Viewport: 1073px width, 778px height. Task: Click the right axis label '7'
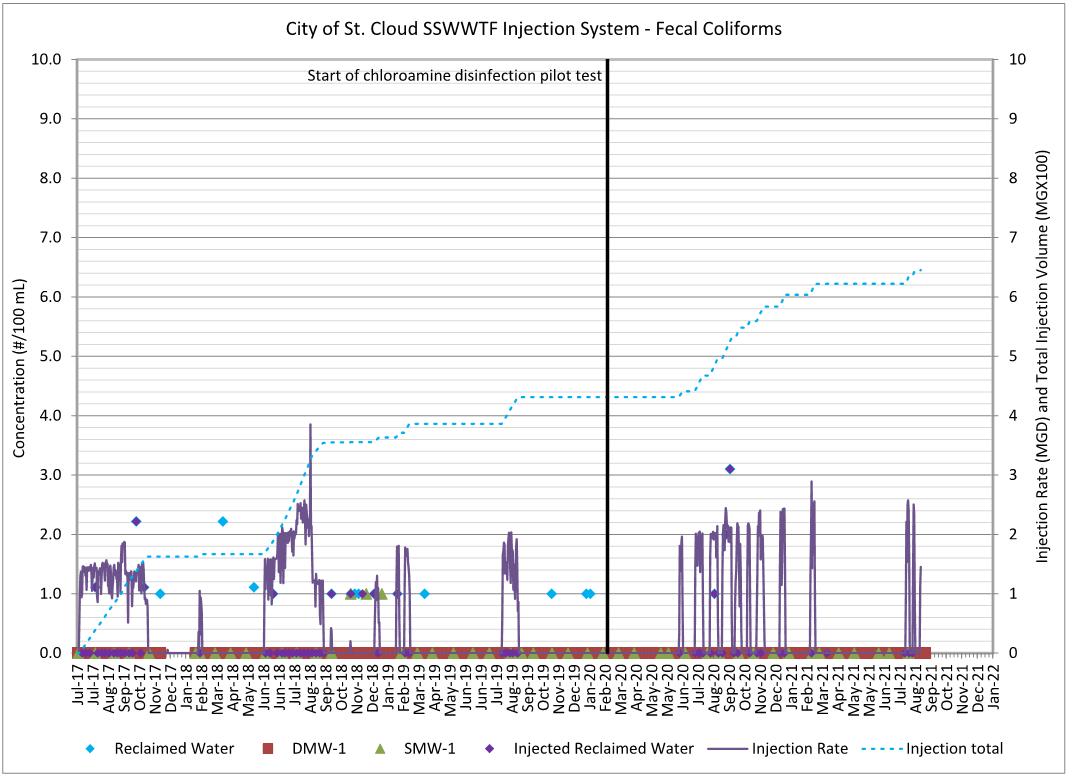[1013, 238]
